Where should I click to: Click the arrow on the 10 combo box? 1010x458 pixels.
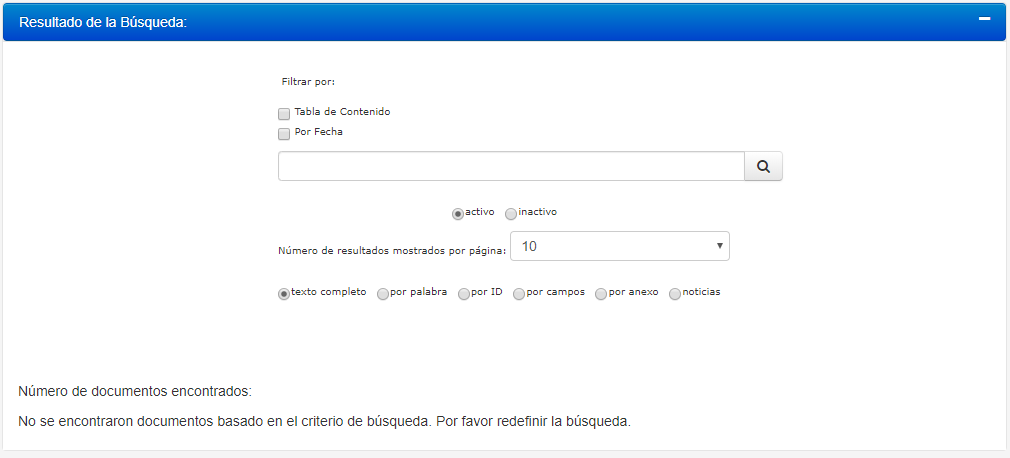pos(719,246)
